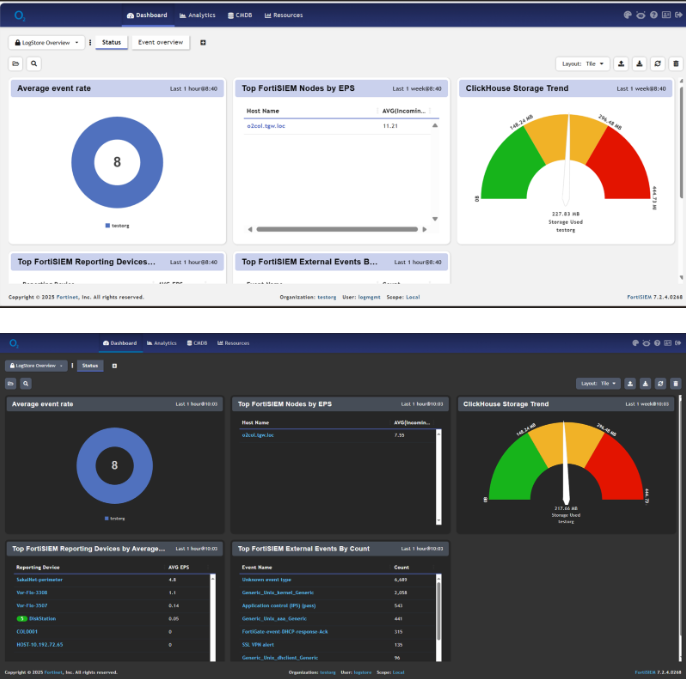Open the user profile card icon in the dark dashboard header
686x679 pixels.
668,343
